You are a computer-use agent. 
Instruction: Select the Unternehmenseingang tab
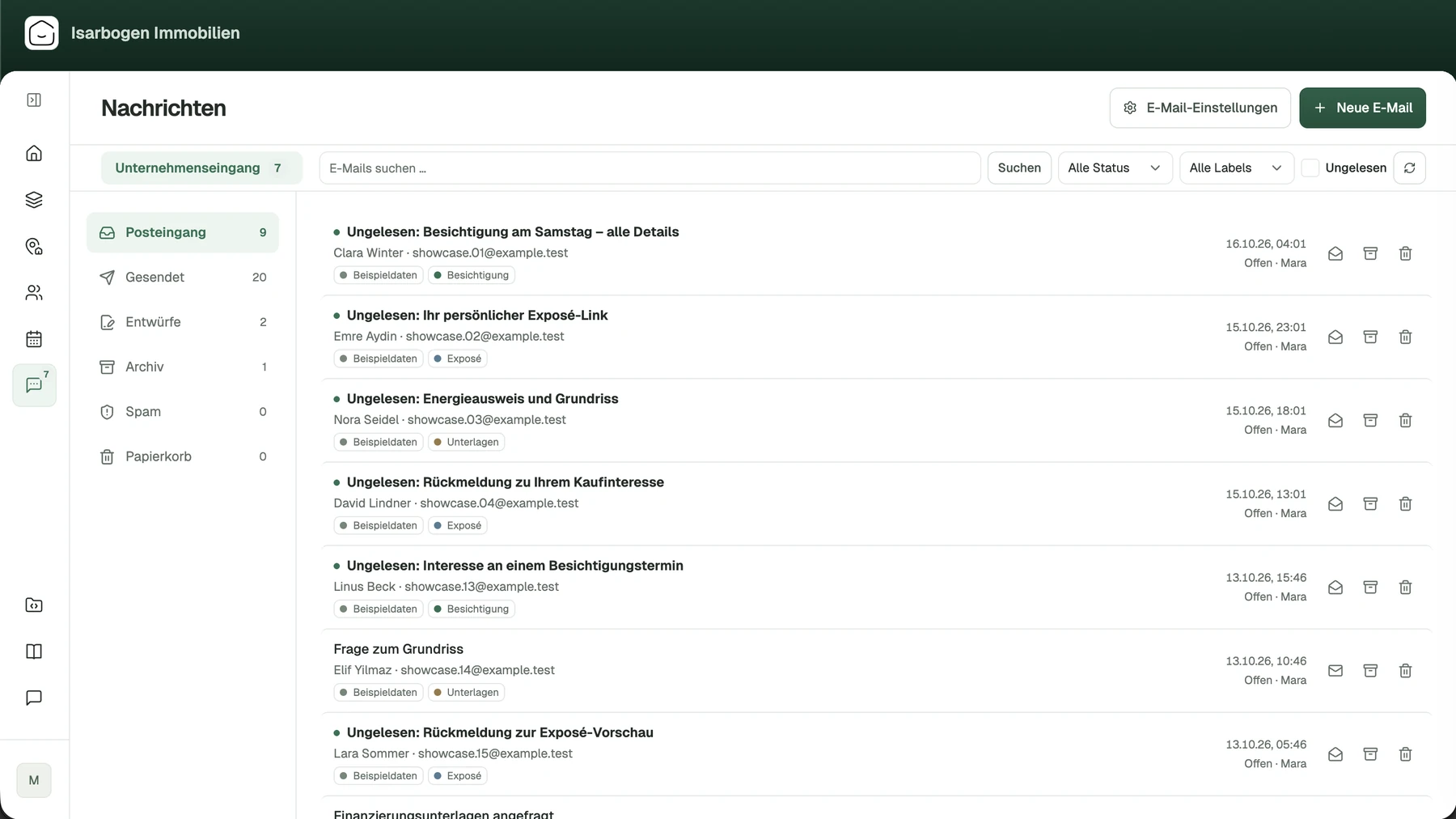point(201,168)
